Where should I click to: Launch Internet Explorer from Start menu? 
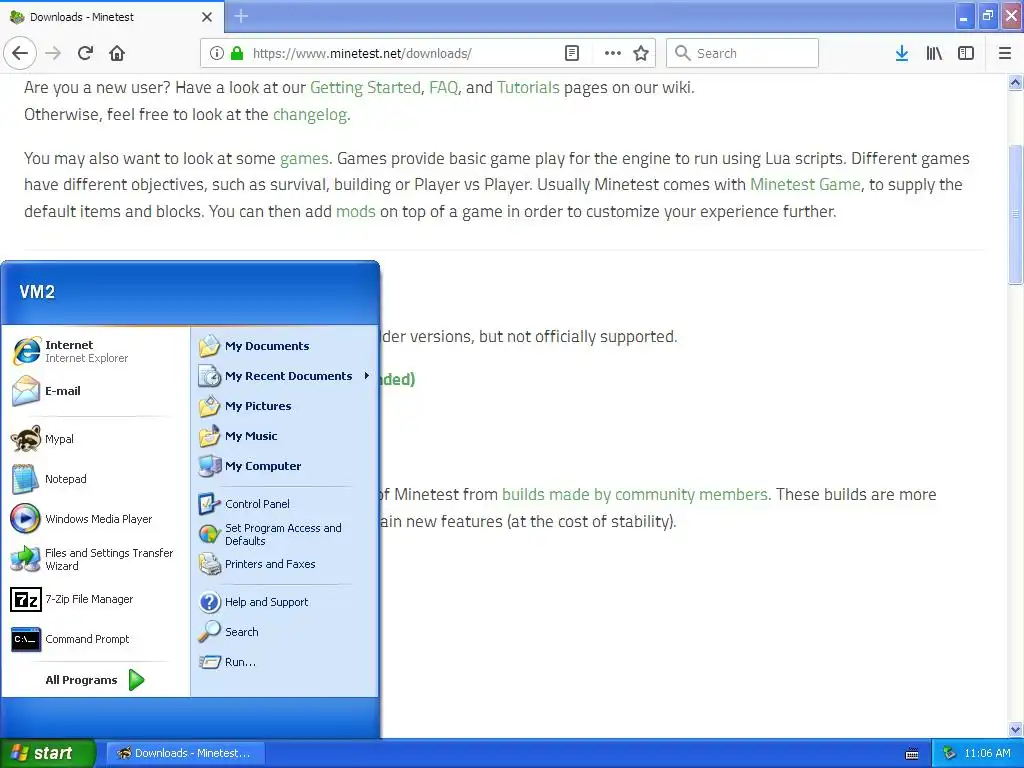coord(94,351)
